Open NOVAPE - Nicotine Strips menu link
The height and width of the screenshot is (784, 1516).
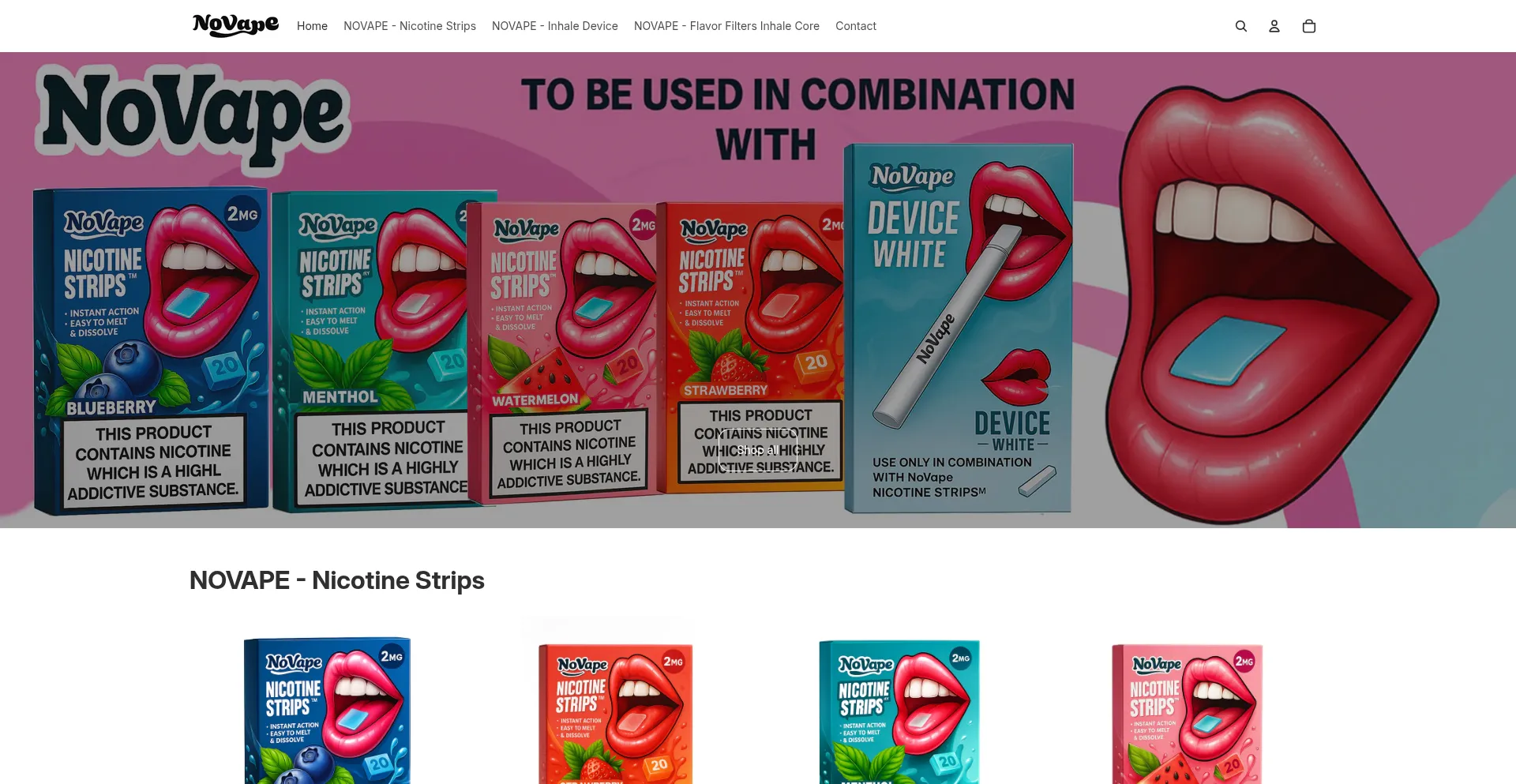tap(410, 26)
